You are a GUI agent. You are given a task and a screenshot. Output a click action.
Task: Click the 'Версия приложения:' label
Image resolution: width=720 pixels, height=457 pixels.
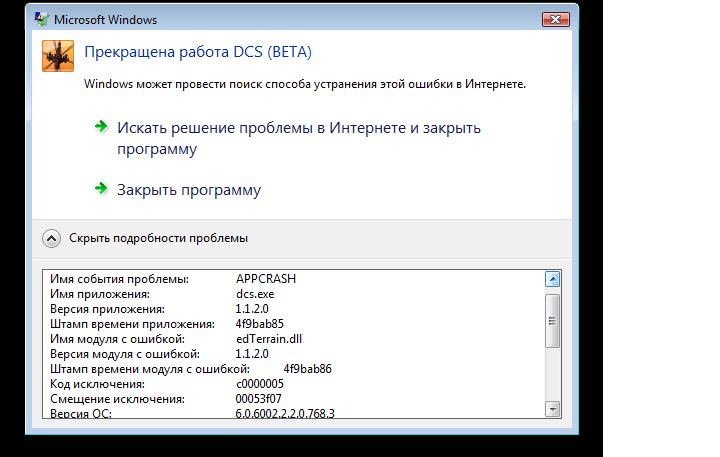coord(107,309)
